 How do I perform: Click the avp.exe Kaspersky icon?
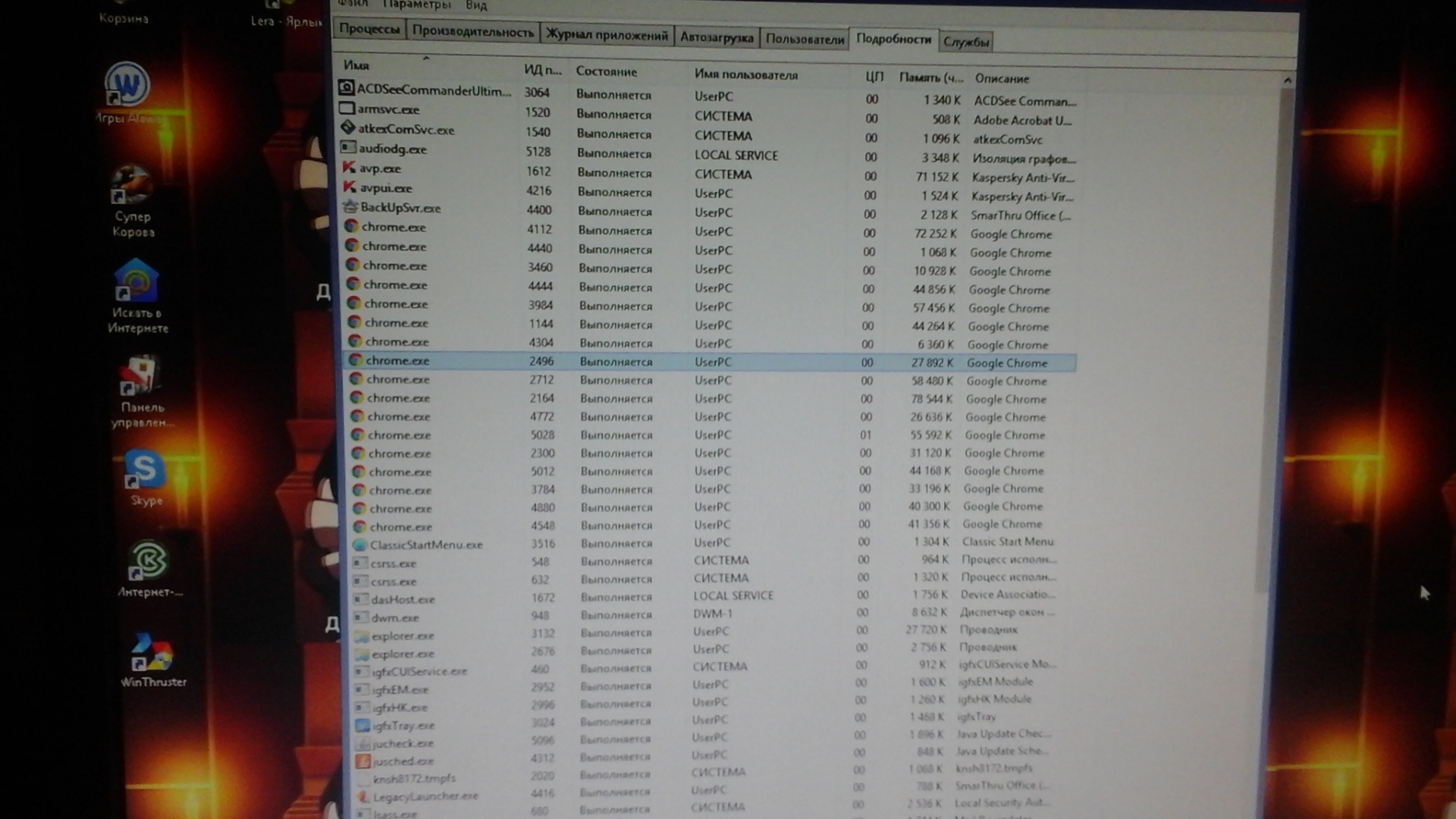click(349, 168)
